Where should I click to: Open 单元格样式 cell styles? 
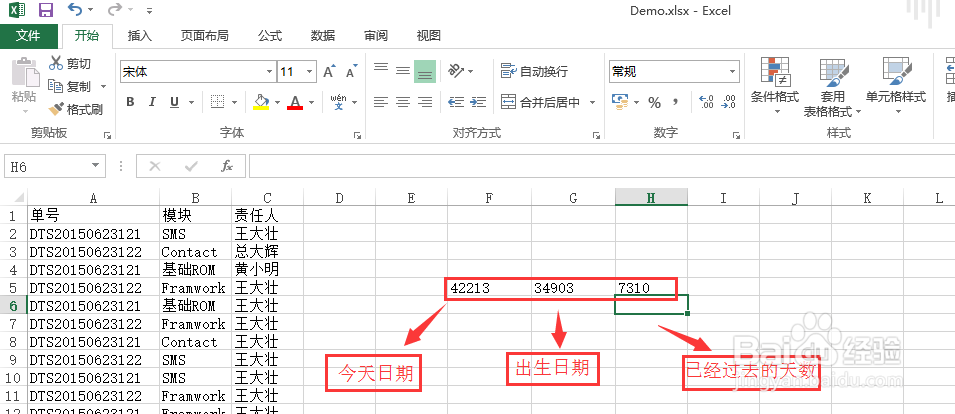pos(896,86)
